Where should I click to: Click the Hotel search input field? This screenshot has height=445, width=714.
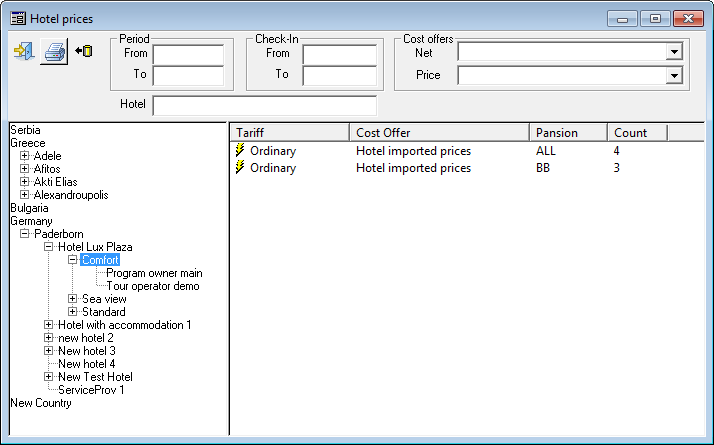pyautogui.click(x=264, y=105)
